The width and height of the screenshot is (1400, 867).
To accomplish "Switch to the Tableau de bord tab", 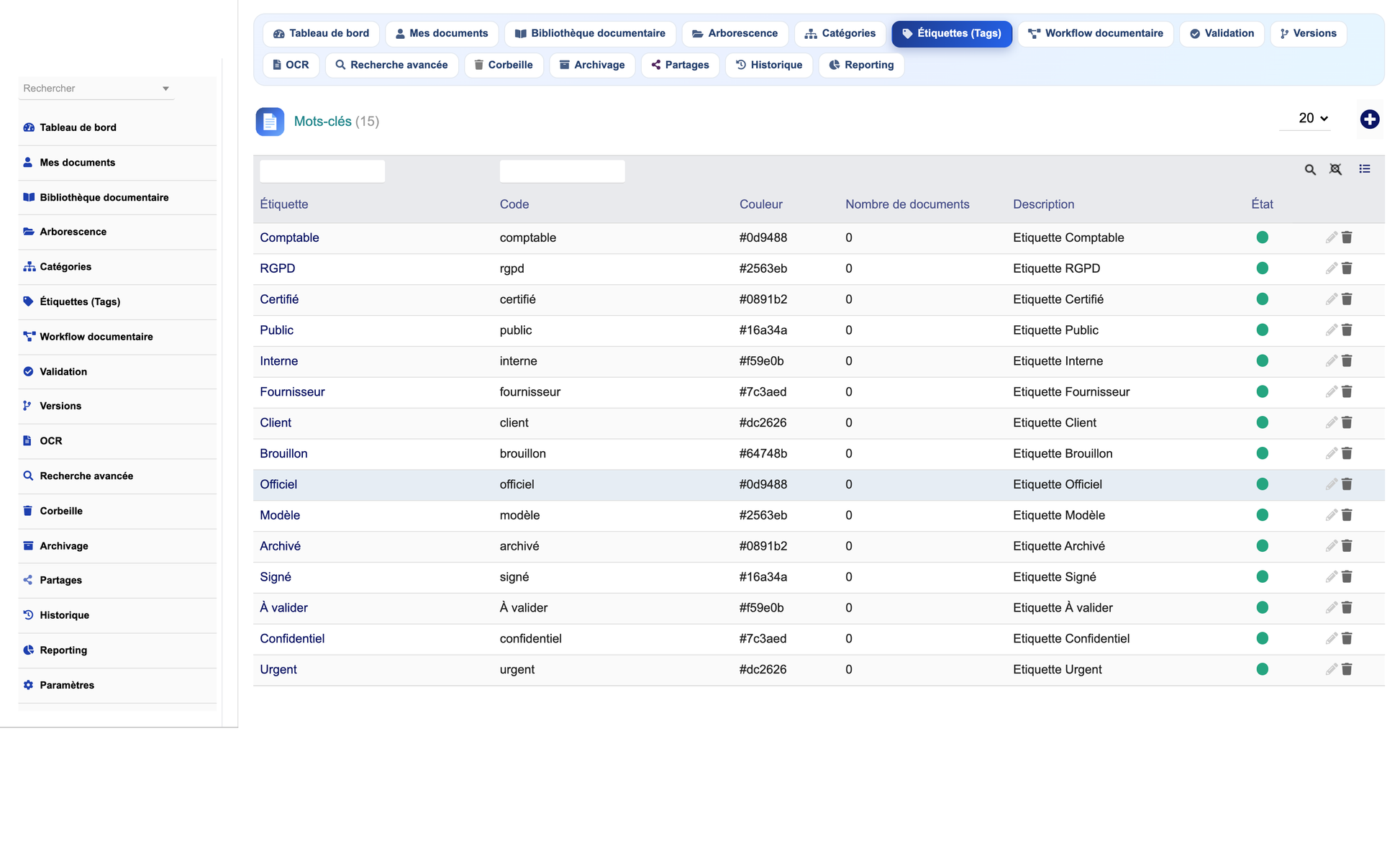I will 321,34.
